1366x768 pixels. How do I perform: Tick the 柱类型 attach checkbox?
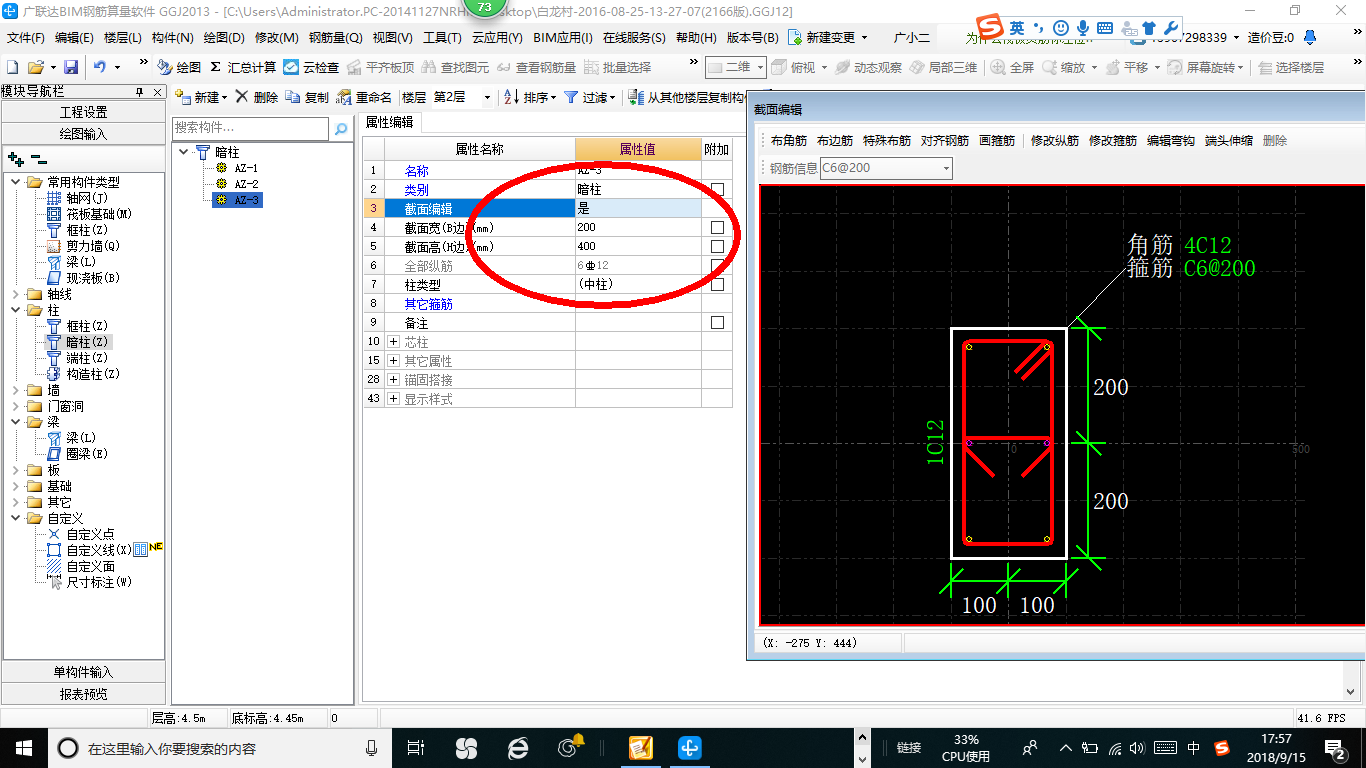pos(717,284)
